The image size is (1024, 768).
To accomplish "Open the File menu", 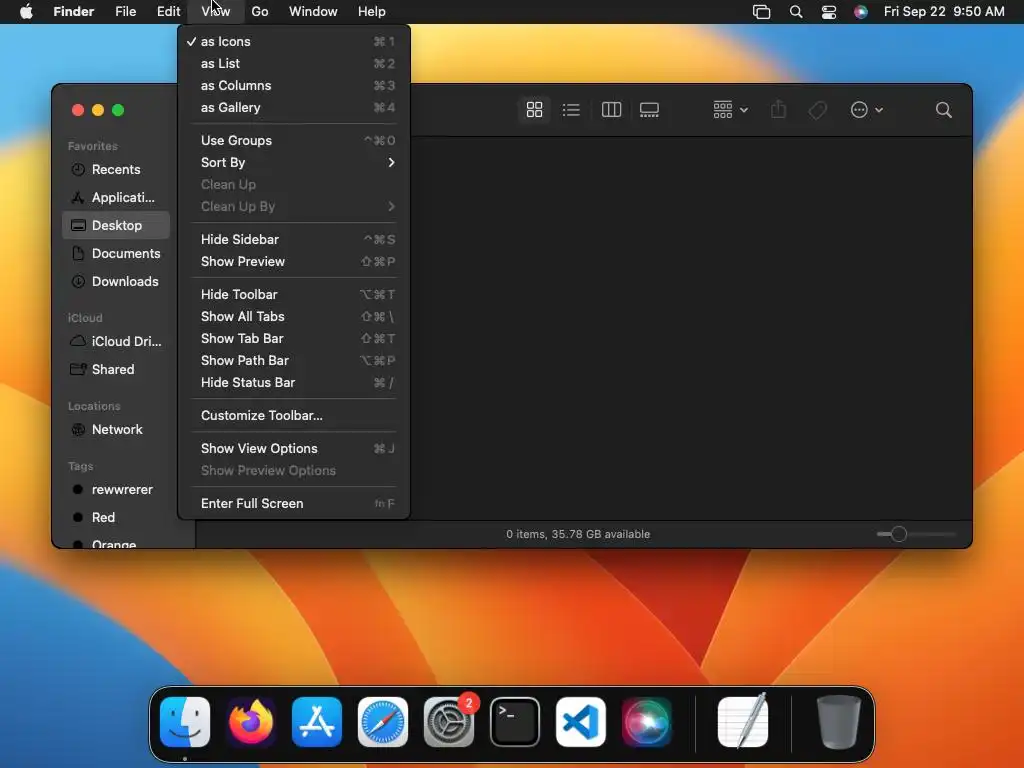I will tap(125, 12).
